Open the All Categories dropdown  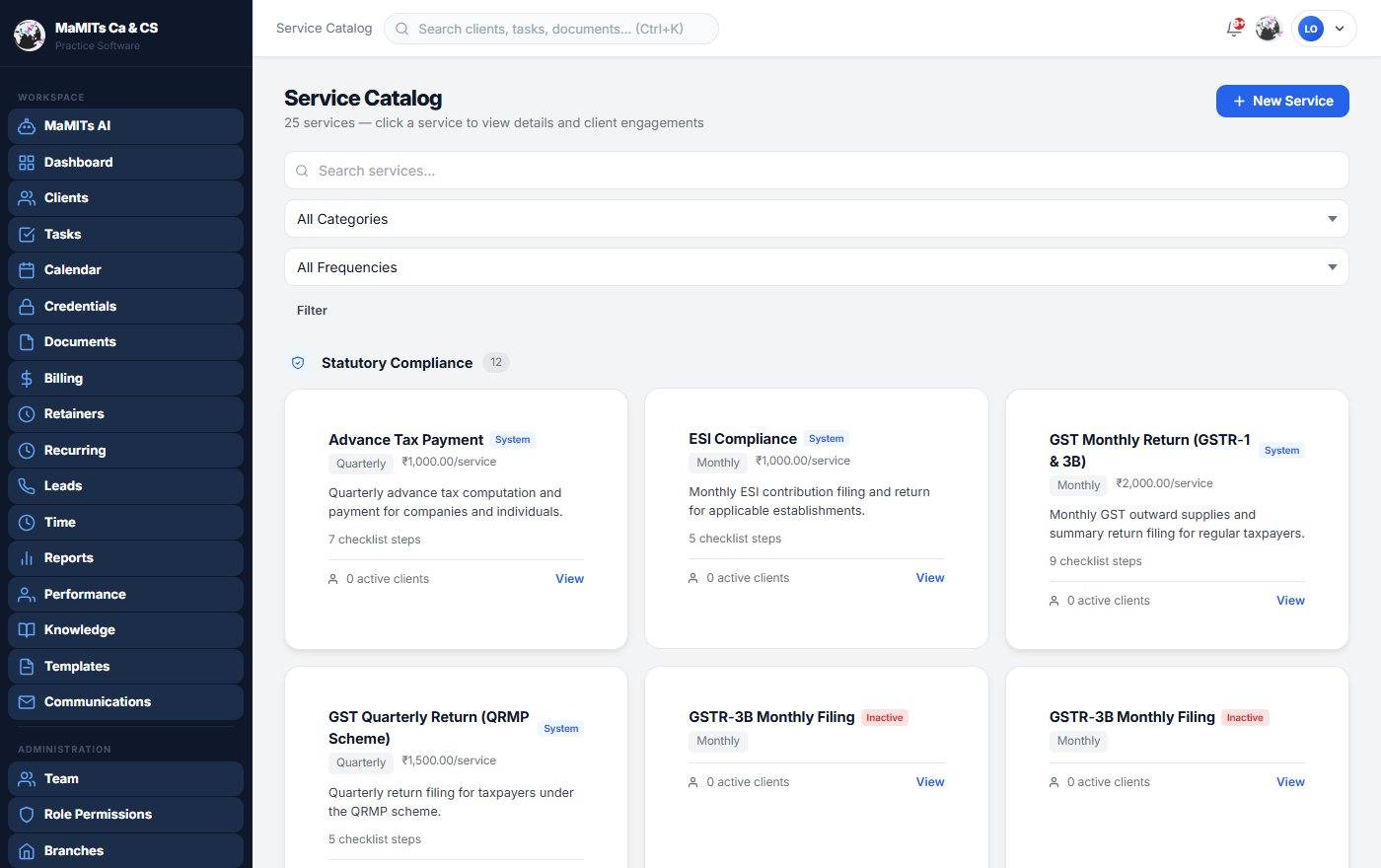pyautogui.click(x=817, y=219)
